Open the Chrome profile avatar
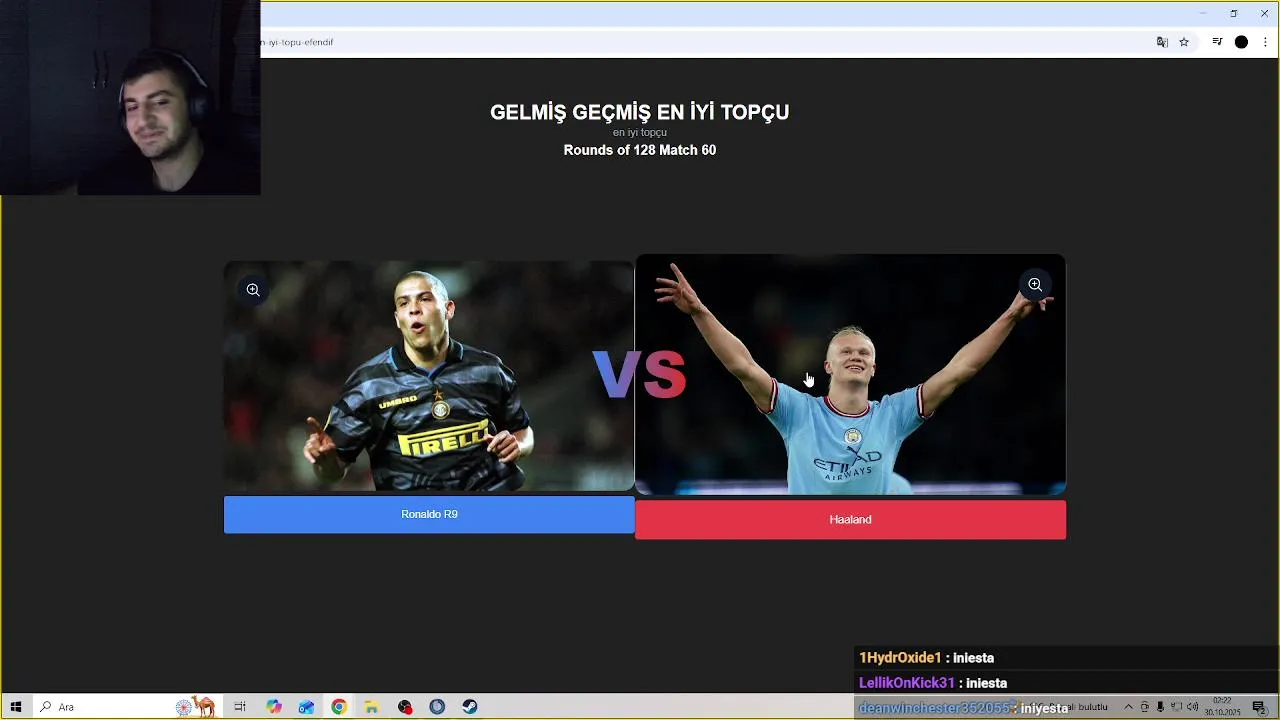1280x720 pixels. coord(1241,42)
